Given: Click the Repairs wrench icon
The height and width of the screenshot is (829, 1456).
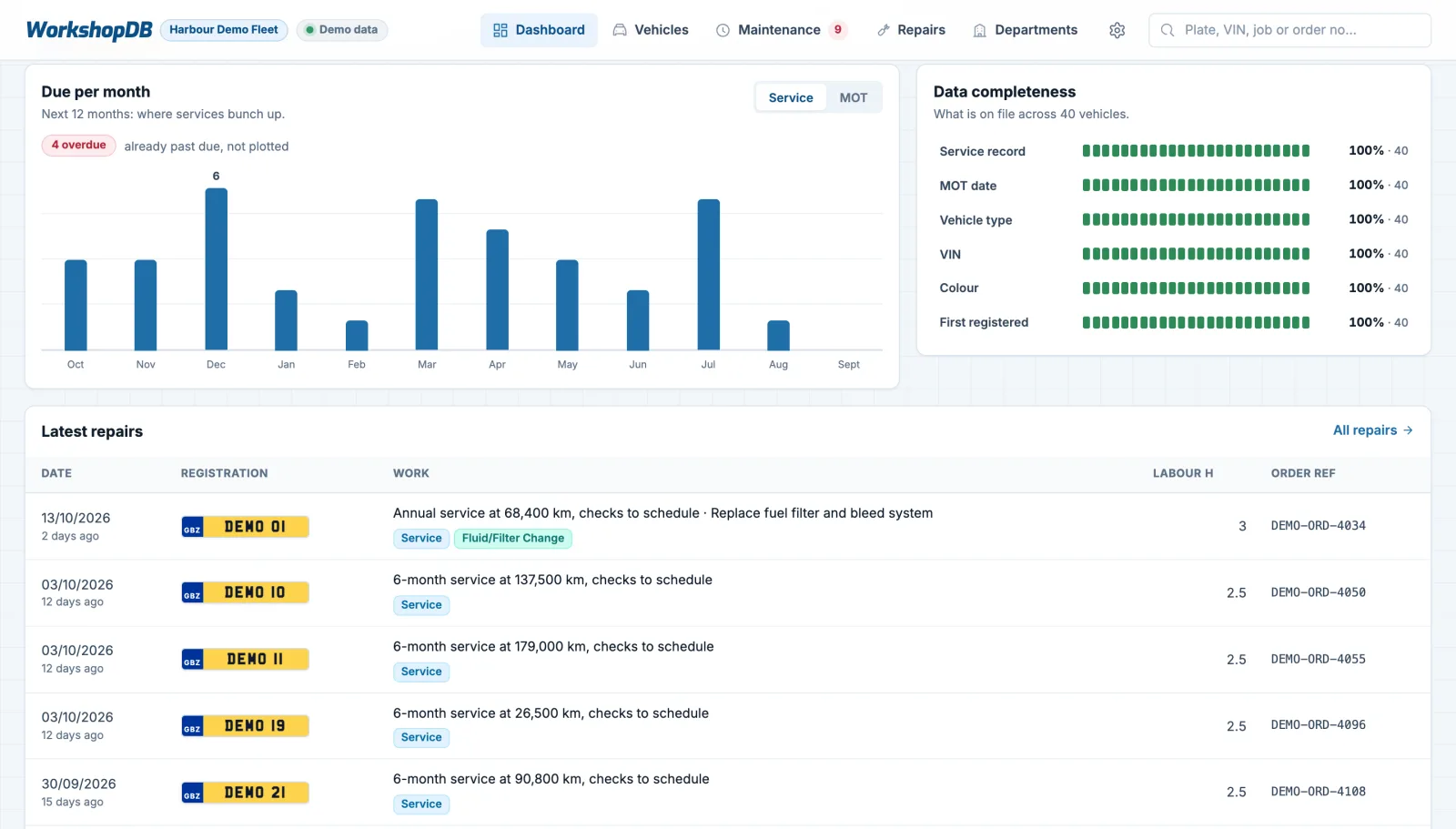Looking at the screenshot, I should tap(883, 30).
